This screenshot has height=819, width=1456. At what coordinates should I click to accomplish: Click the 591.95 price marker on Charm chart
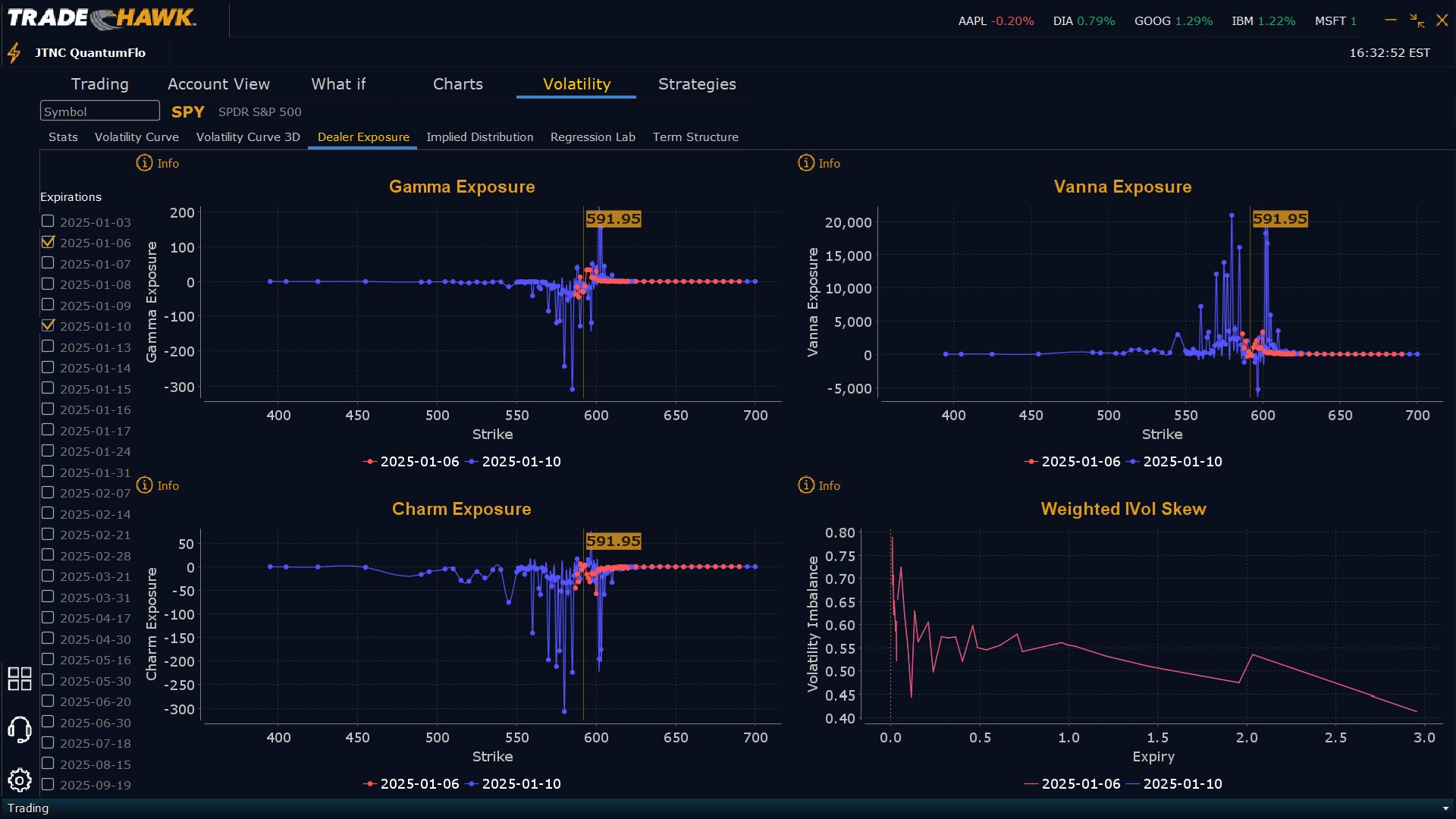point(613,541)
